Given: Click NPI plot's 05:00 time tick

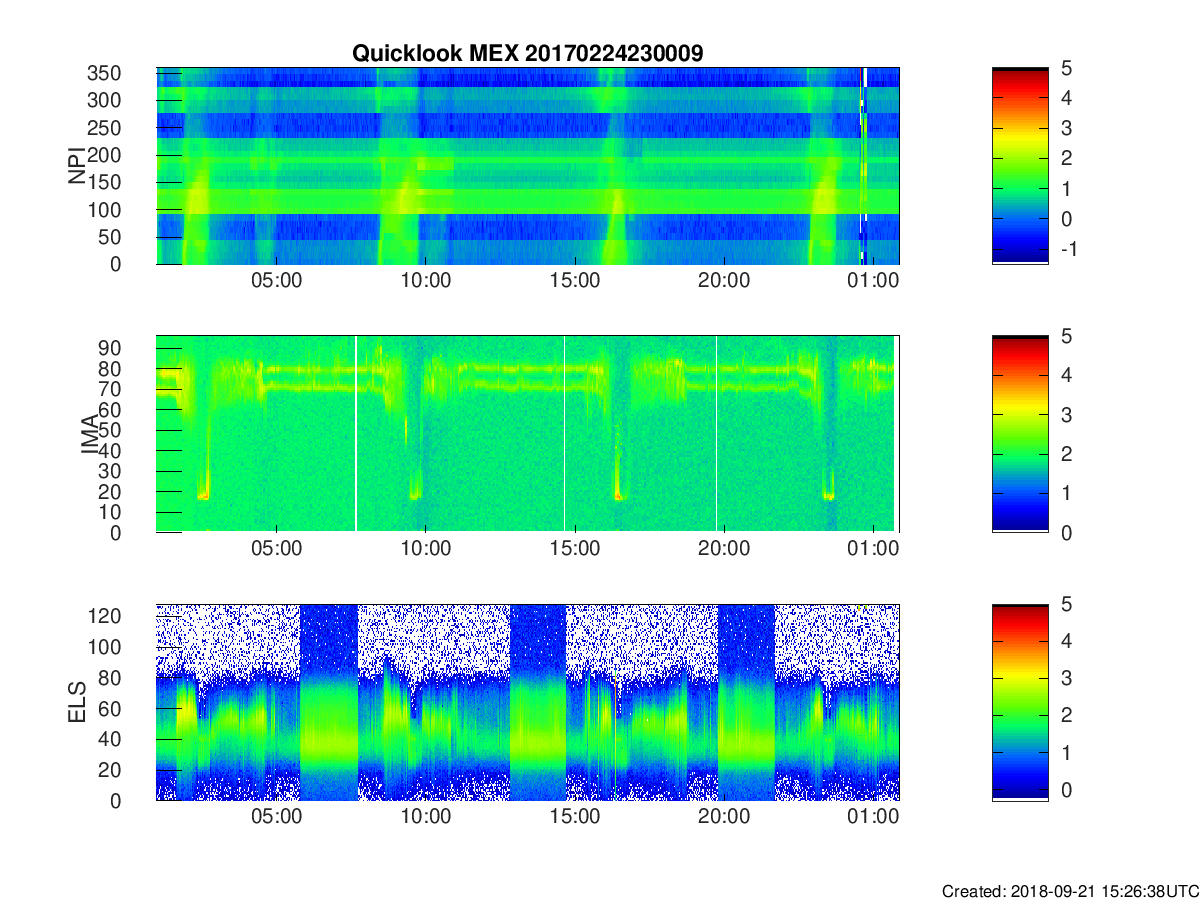Looking at the screenshot, I should click(x=276, y=281).
